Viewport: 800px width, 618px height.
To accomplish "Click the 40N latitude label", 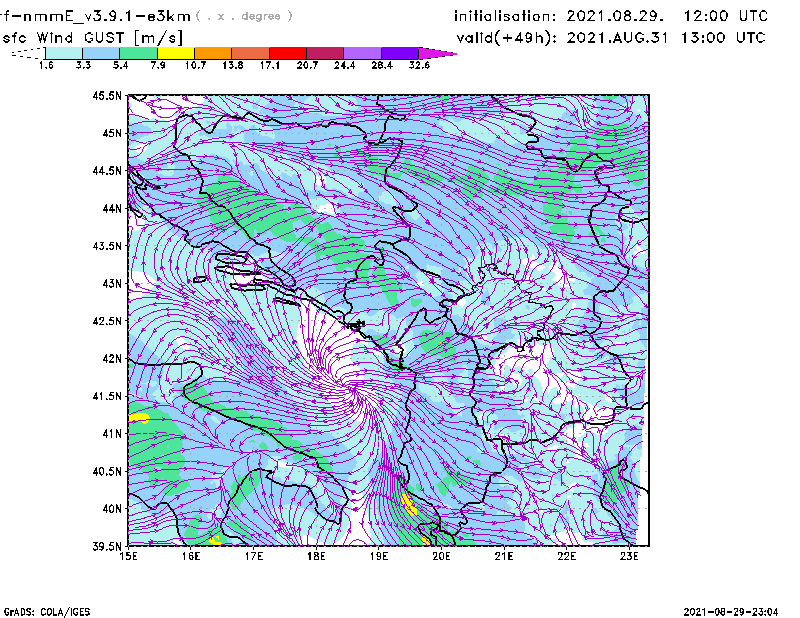I will click(112, 509).
